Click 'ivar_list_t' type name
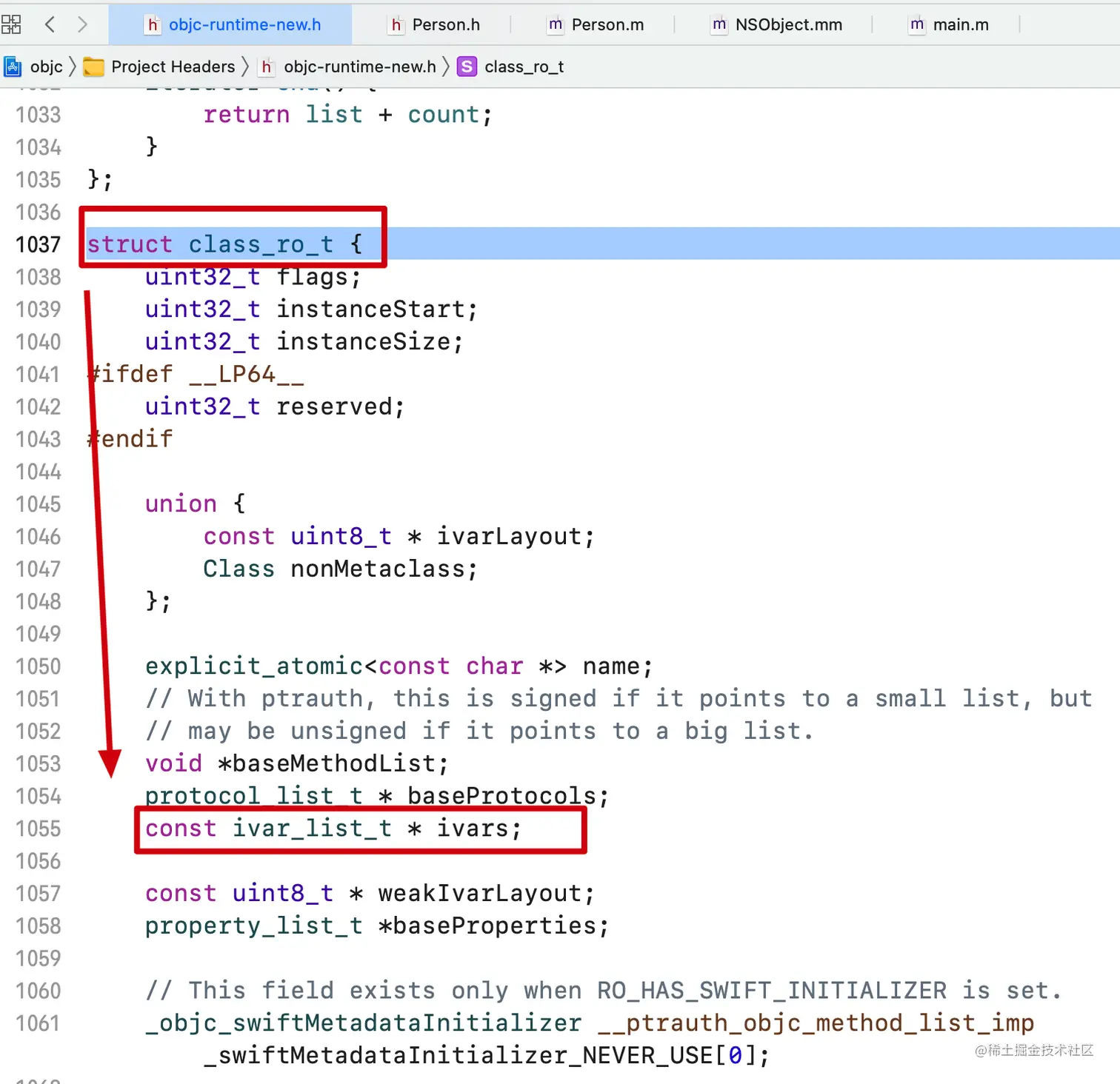 pos(312,829)
